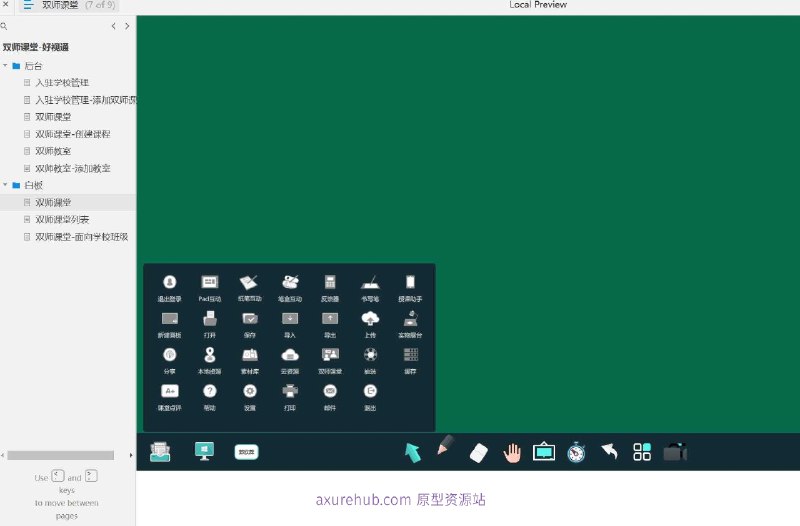800x526 pixels.
Task: Open page 入驻学校管理-添加双师课
Action: coord(86,100)
